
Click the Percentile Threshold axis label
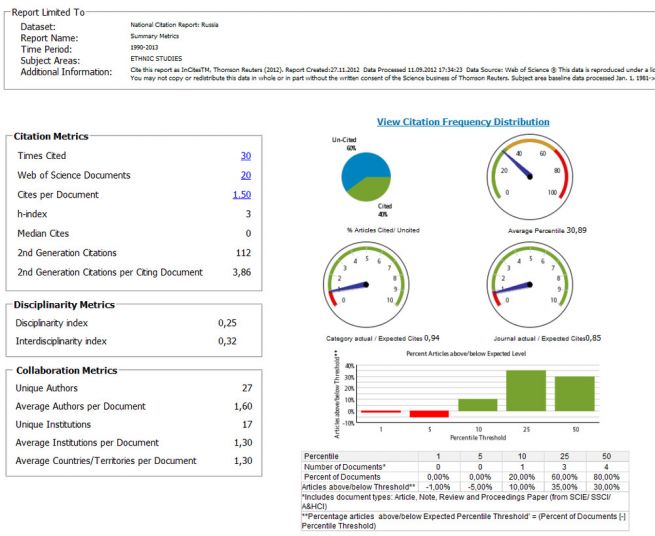(478, 437)
